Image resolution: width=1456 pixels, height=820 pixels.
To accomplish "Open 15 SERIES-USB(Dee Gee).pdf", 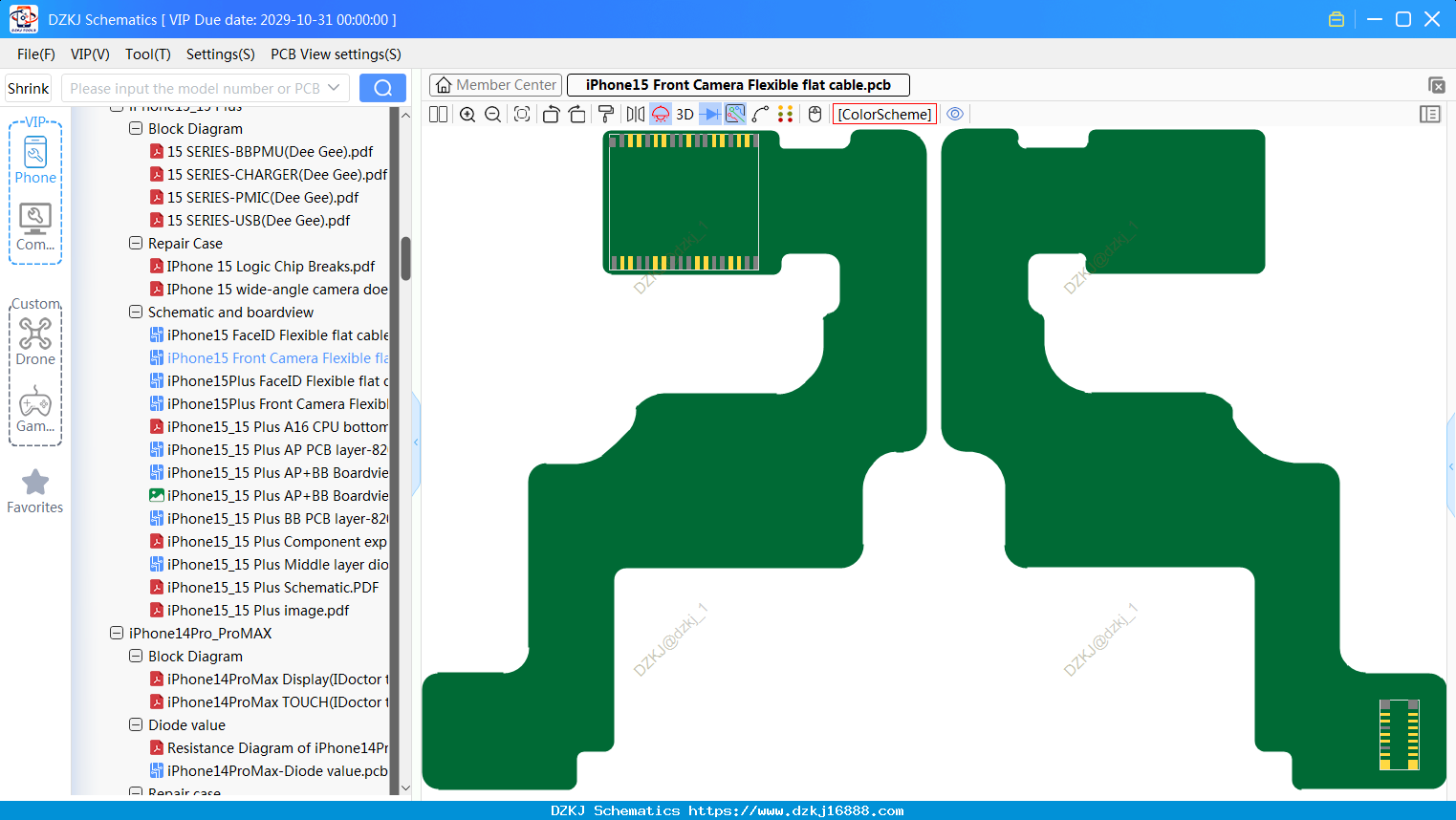I will click(x=250, y=221).
